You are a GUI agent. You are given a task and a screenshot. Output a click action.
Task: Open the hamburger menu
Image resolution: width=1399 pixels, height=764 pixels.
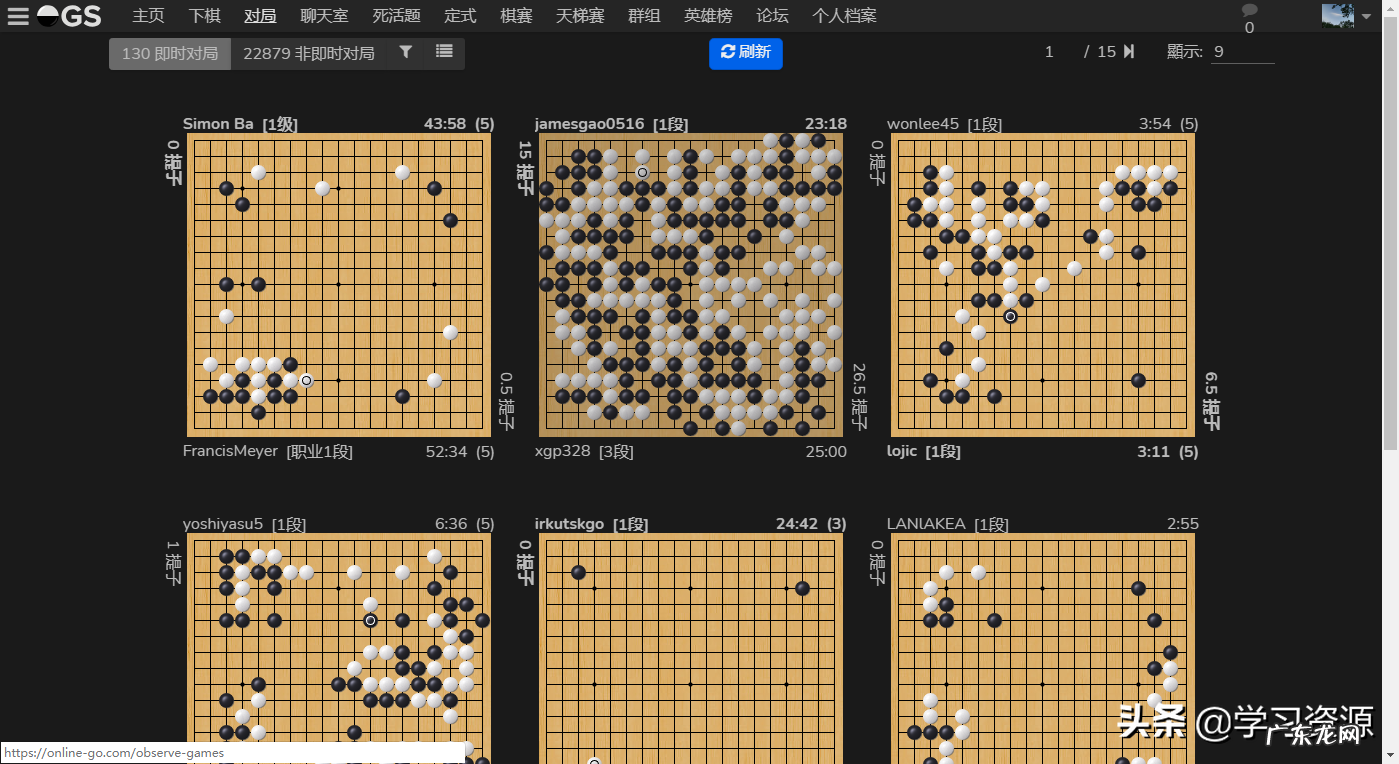(18, 15)
